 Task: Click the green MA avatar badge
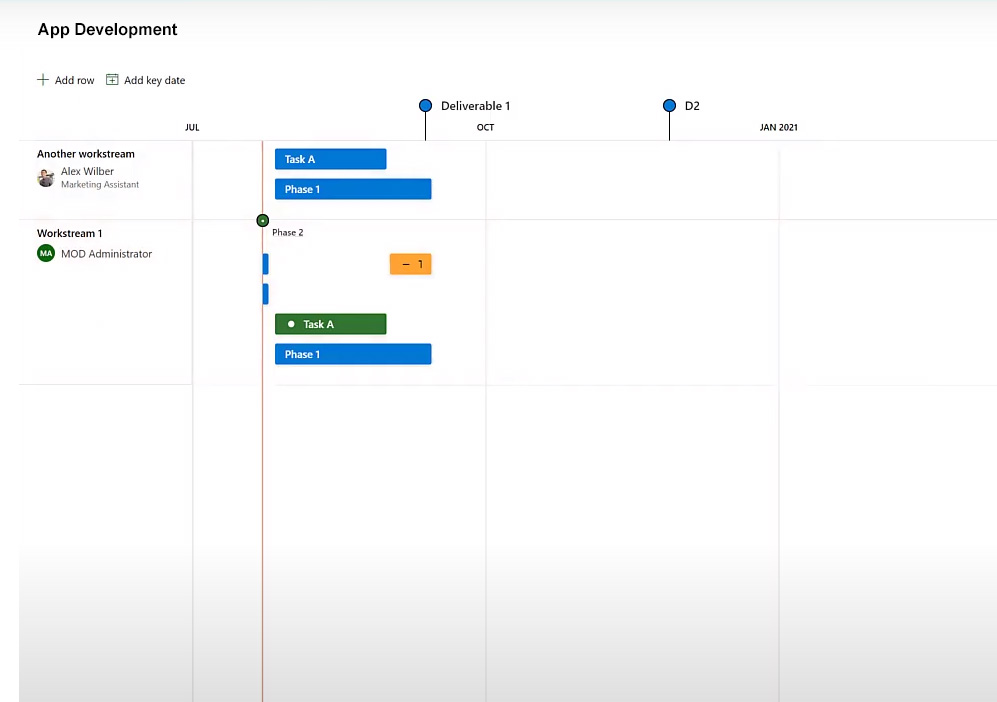pos(45,254)
